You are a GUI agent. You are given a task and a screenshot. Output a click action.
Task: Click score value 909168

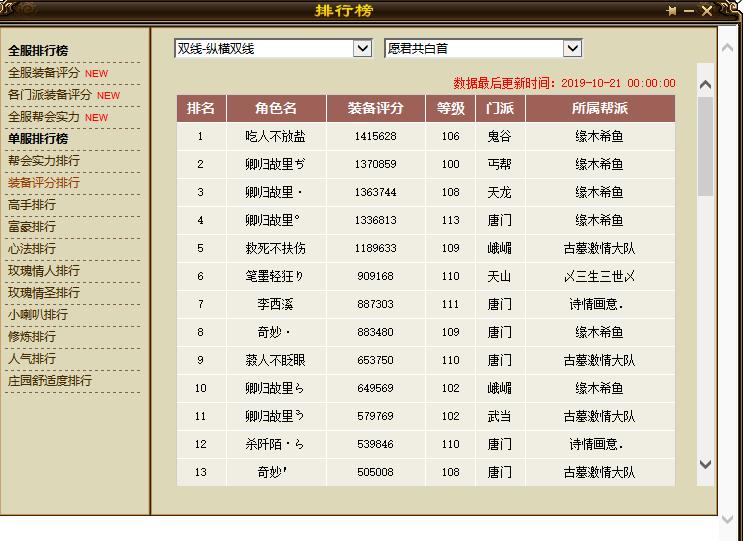pyautogui.click(x=375, y=276)
